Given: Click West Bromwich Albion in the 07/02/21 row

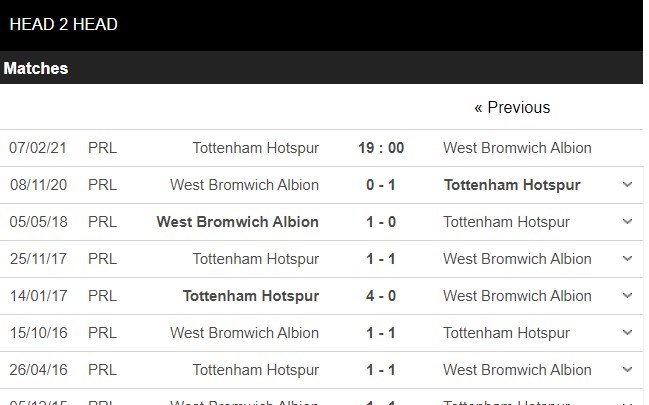Looking at the screenshot, I should pos(517,148).
